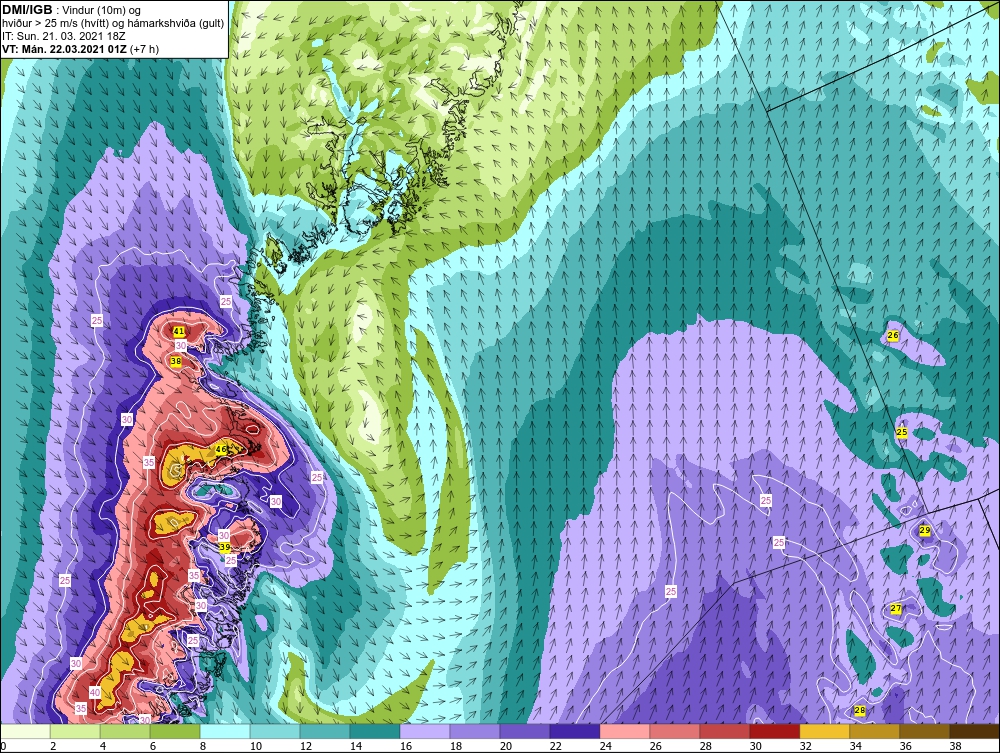Click the legend scale number 0
This screenshot has width=1000, height=753.
(x=3, y=746)
